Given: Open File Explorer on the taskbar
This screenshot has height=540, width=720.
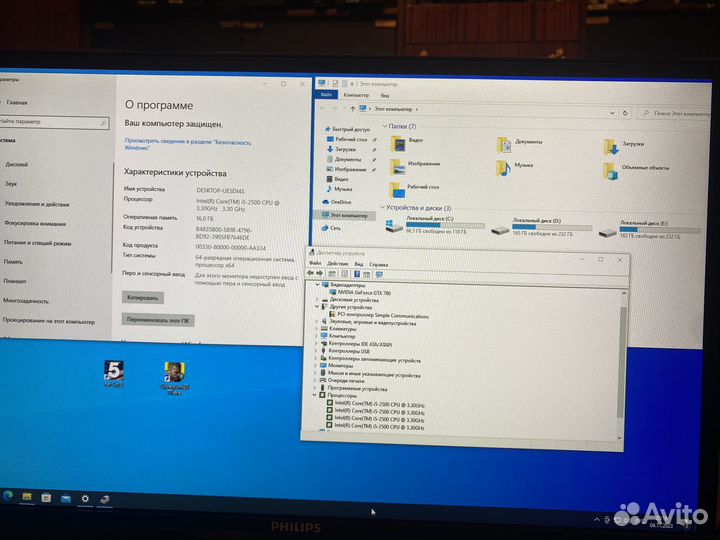Looking at the screenshot, I should (x=27, y=497).
